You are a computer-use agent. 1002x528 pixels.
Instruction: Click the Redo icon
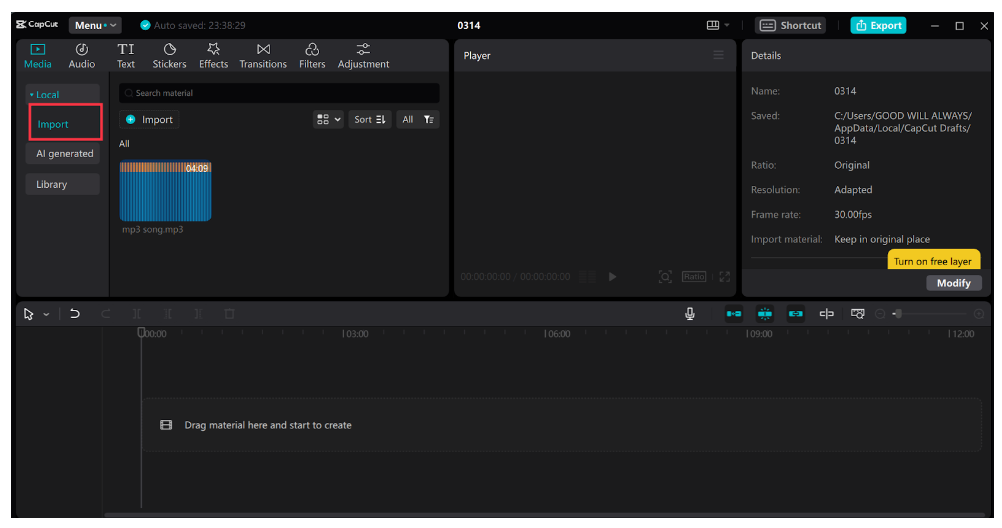point(105,314)
